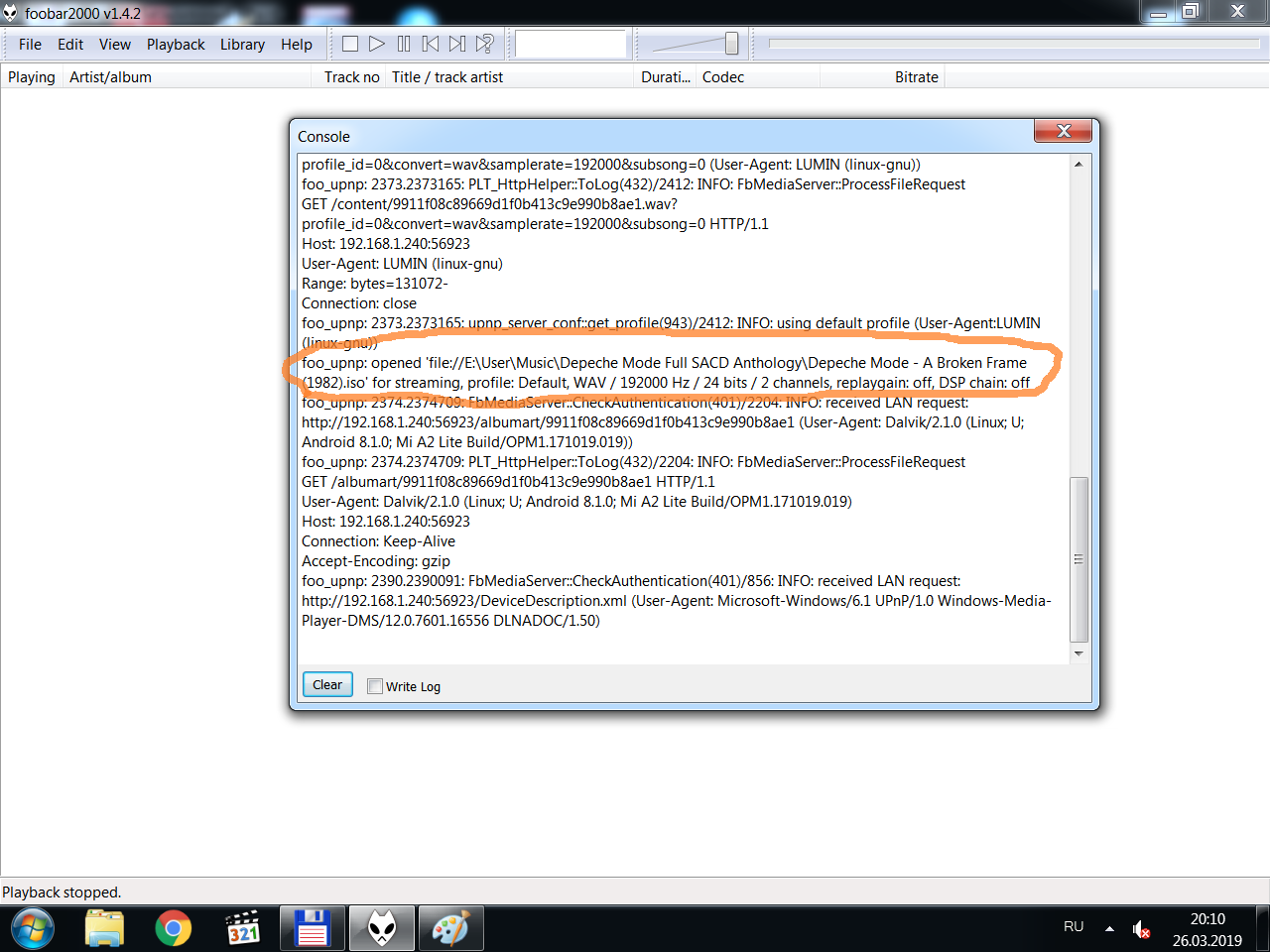The width and height of the screenshot is (1270, 952).
Task: Show hidden system tray icons
Action: 1109,929
